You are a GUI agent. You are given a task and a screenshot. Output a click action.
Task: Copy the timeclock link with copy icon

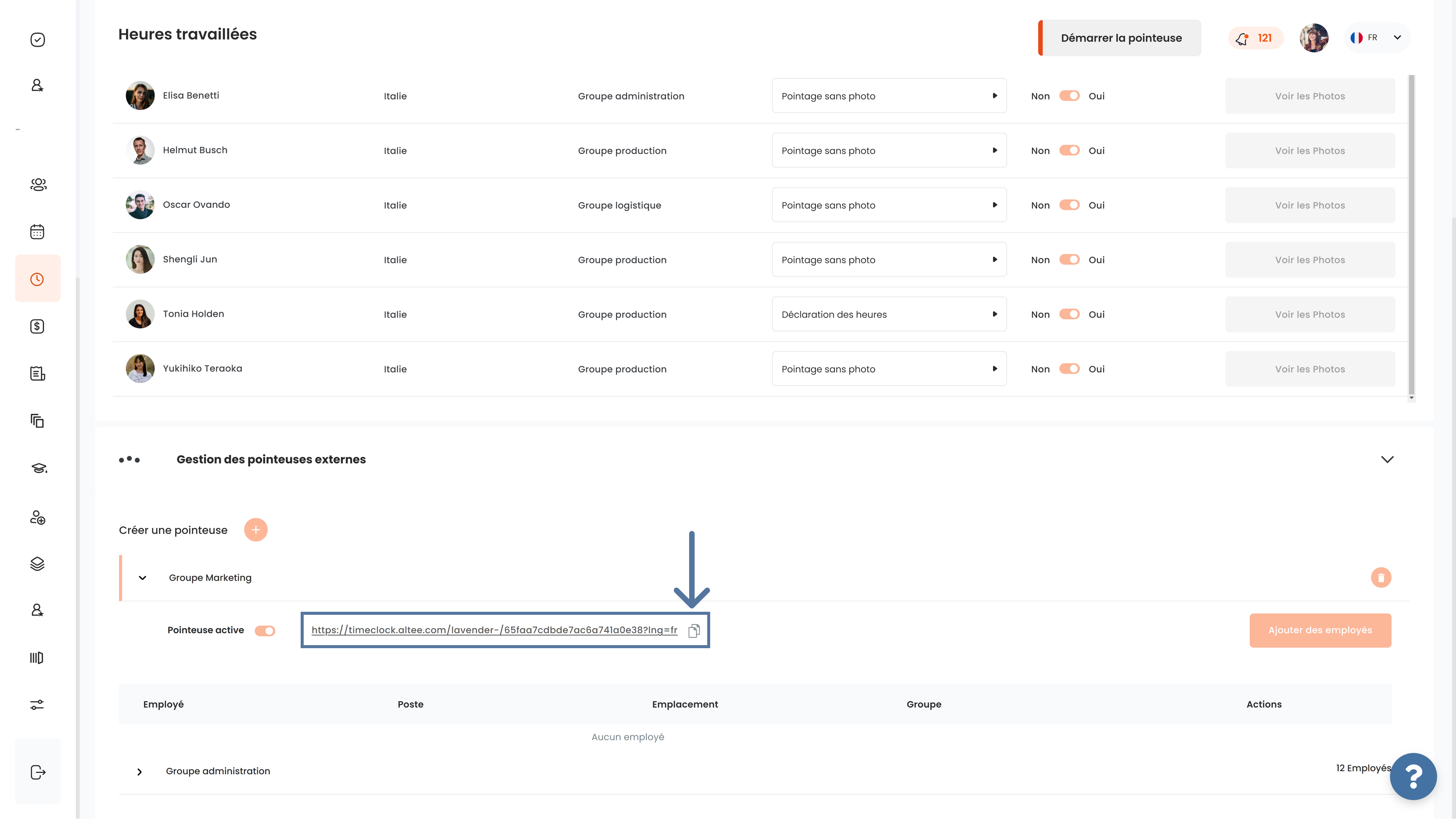click(x=694, y=630)
